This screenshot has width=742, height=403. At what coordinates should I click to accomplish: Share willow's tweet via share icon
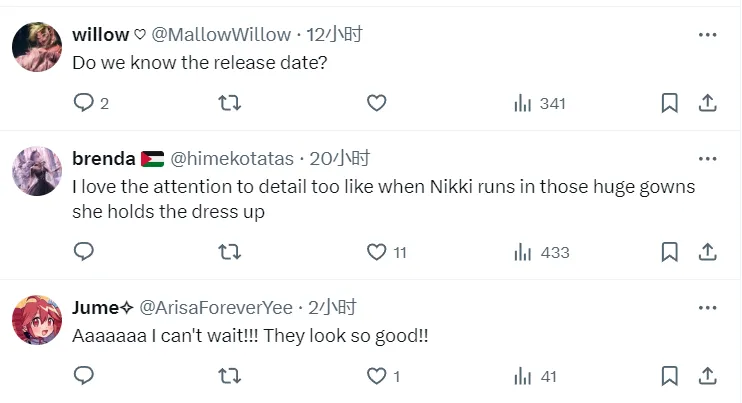point(706,103)
